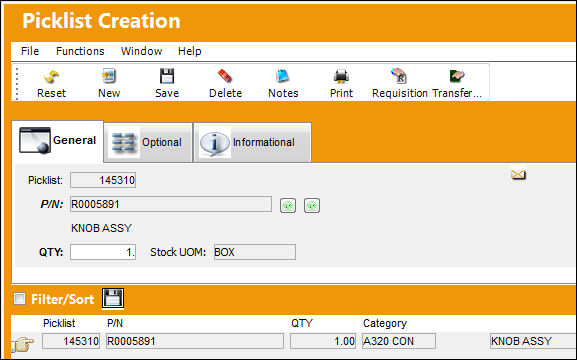Switch to the General tab

coord(58,141)
